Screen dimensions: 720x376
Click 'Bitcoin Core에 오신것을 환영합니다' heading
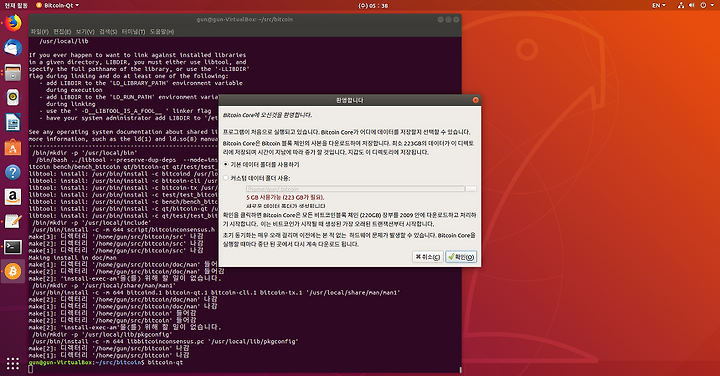(267, 115)
